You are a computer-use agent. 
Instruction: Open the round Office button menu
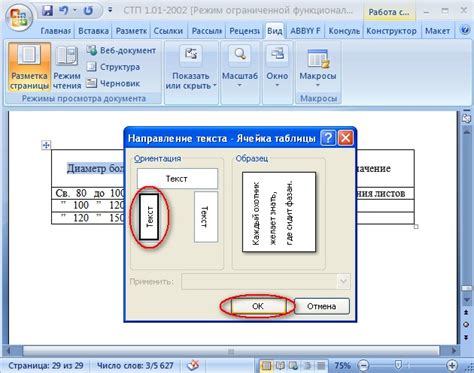coord(18,17)
